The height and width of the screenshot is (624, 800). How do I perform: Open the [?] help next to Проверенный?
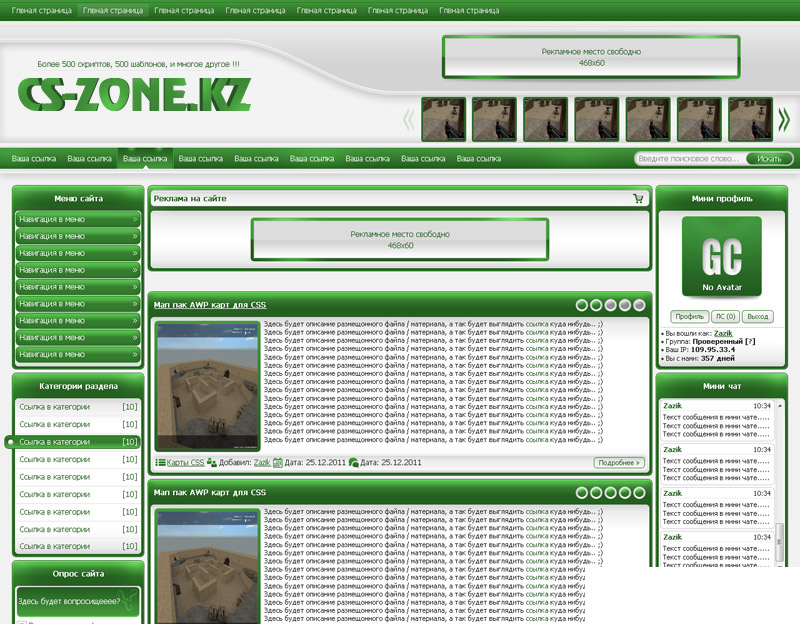pos(750,341)
